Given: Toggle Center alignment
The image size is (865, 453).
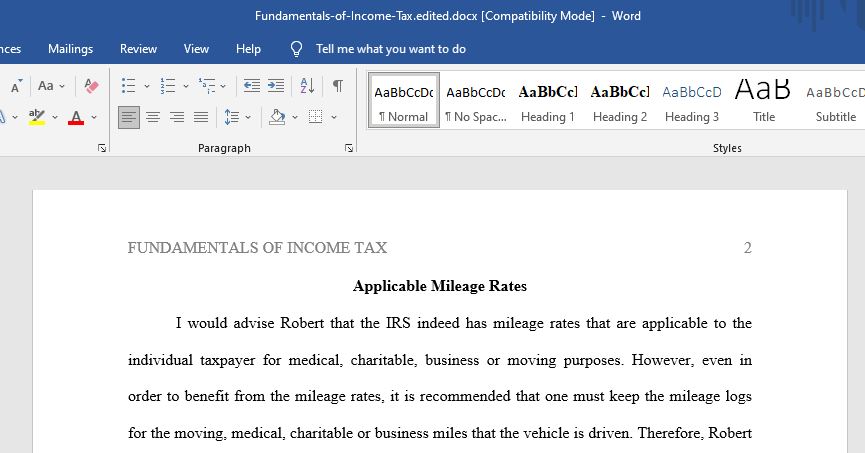Looking at the screenshot, I should (x=153, y=117).
